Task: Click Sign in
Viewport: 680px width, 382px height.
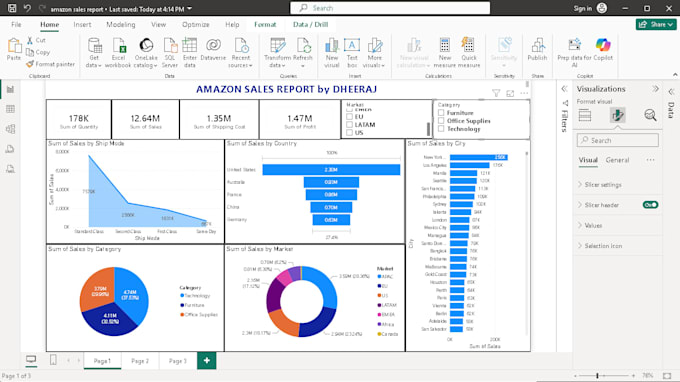Action: coord(582,8)
